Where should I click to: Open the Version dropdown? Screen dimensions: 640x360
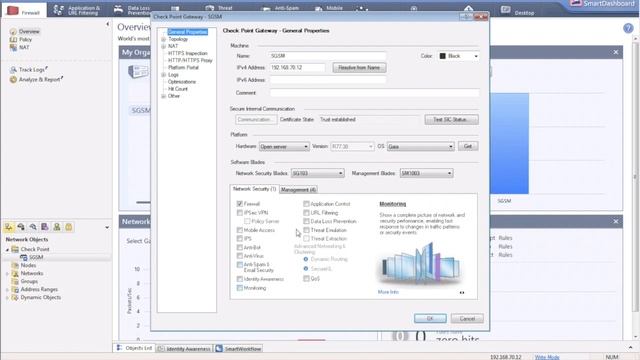(351, 147)
